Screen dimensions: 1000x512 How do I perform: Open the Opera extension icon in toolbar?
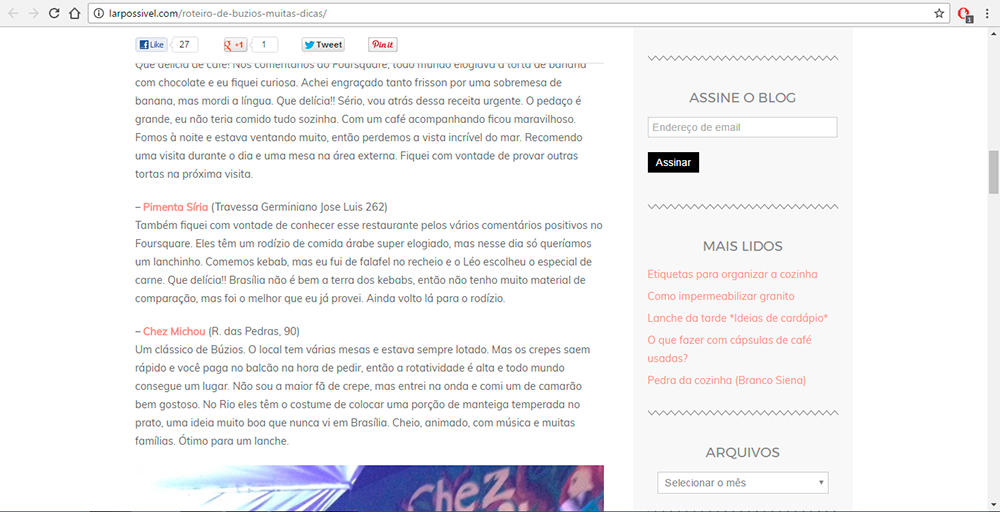click(965, 14)
